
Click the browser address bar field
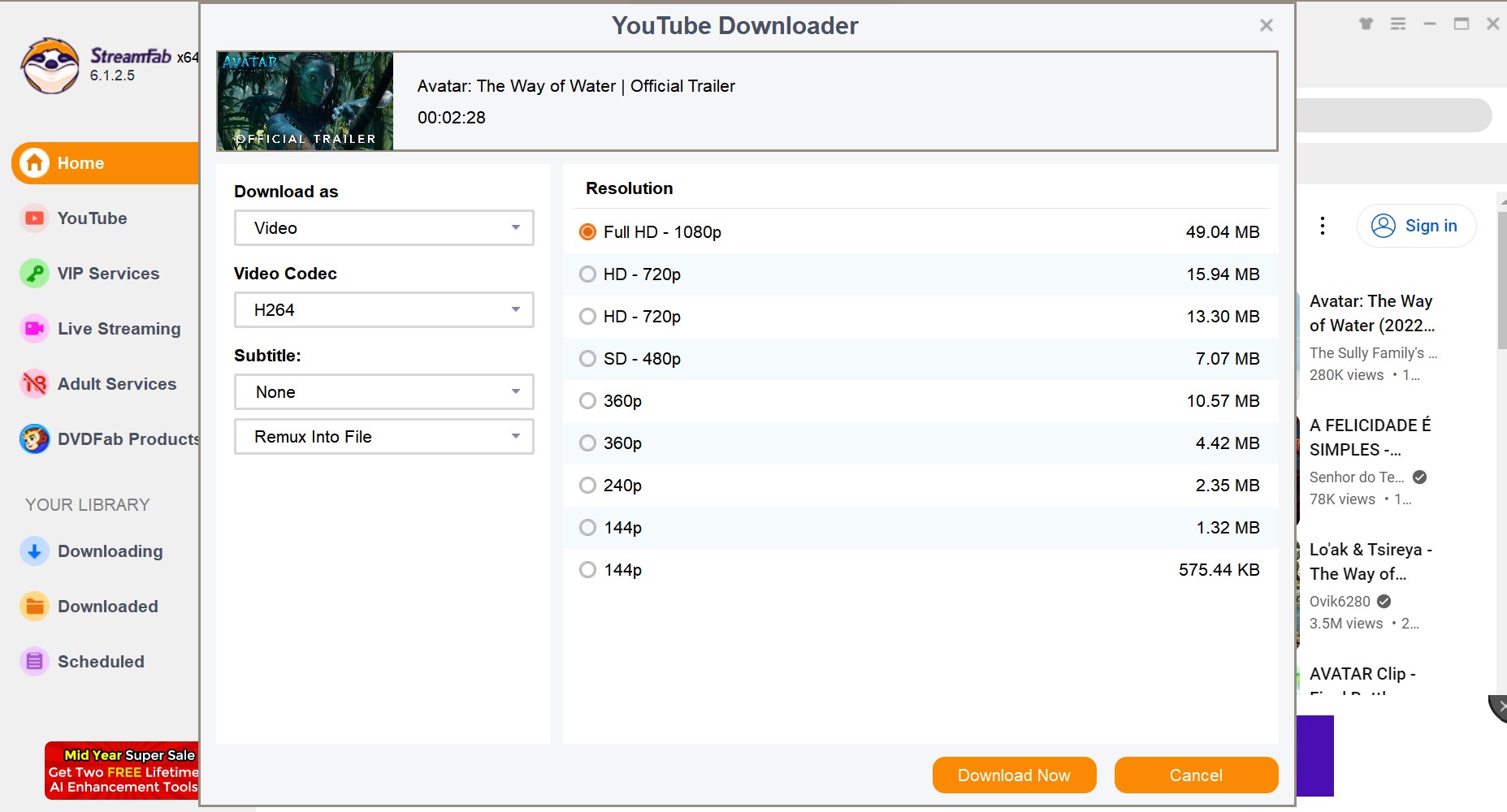click(1394, 115)
